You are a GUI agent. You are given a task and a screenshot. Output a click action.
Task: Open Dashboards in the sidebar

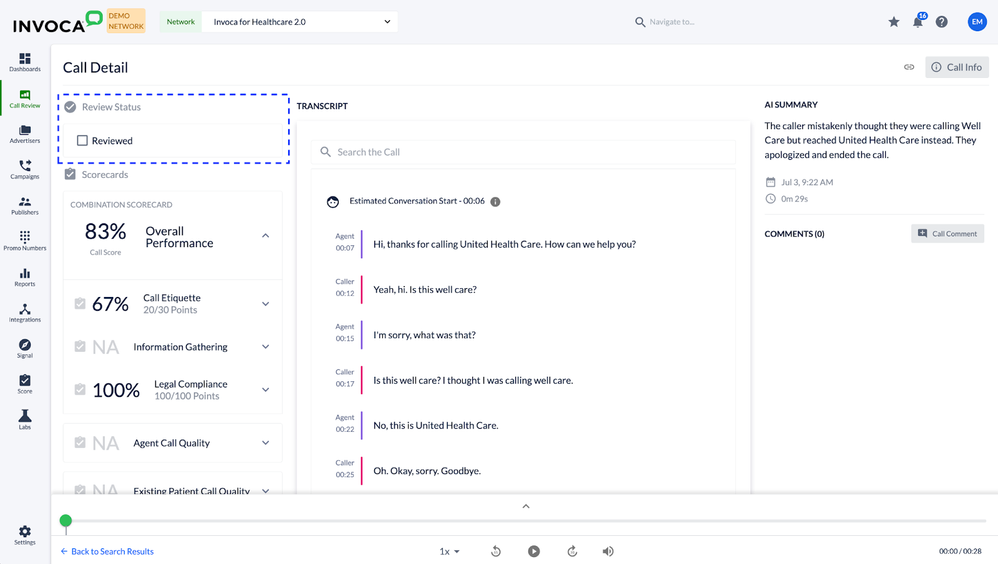25,62
